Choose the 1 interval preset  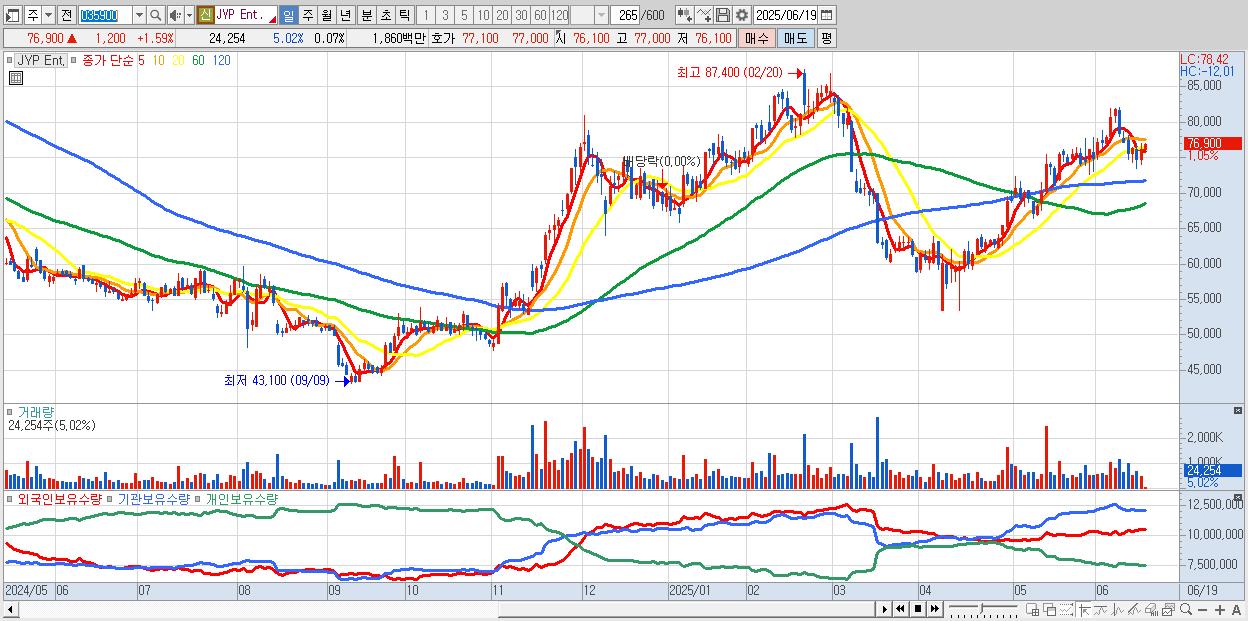[x=425, y=15]
